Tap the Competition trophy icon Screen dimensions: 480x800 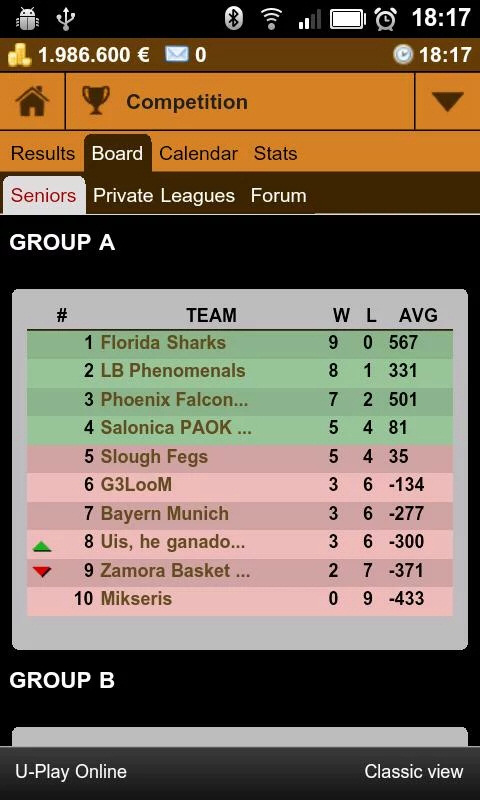coord(96,100)
